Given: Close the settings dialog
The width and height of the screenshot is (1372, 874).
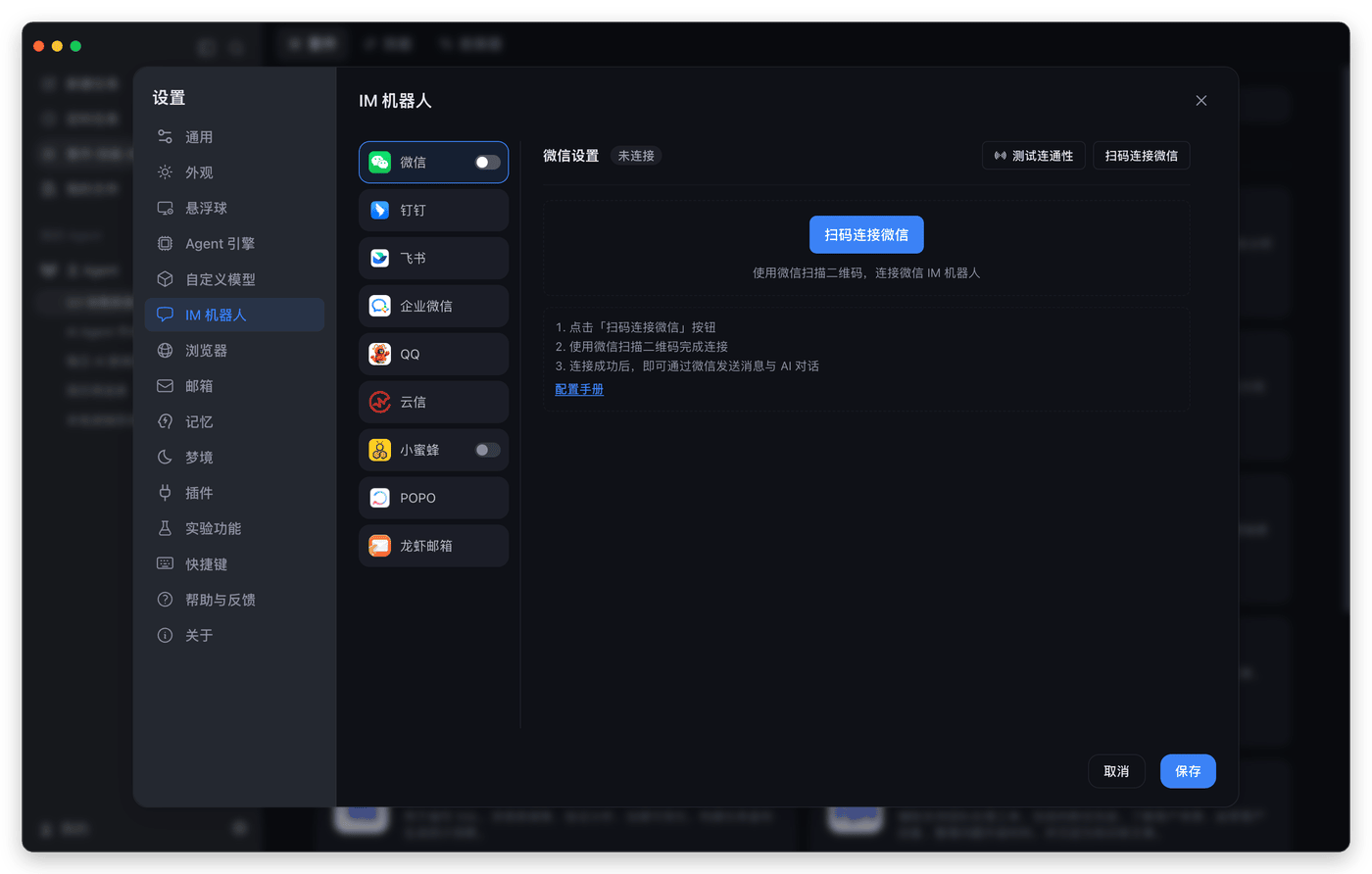Looking at the screenshot, I should pyautogui.click(x=1201, y=101).
